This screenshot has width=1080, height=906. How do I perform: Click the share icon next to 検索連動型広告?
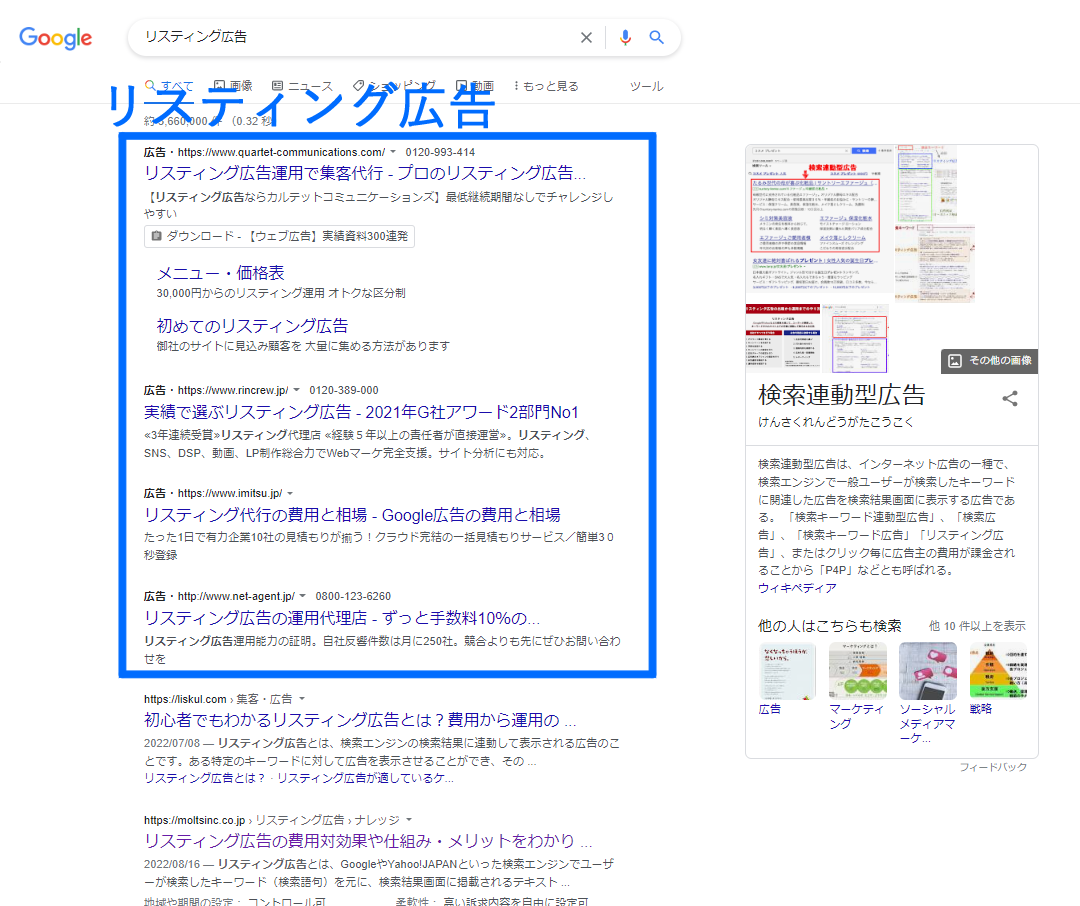point(1010,398)
